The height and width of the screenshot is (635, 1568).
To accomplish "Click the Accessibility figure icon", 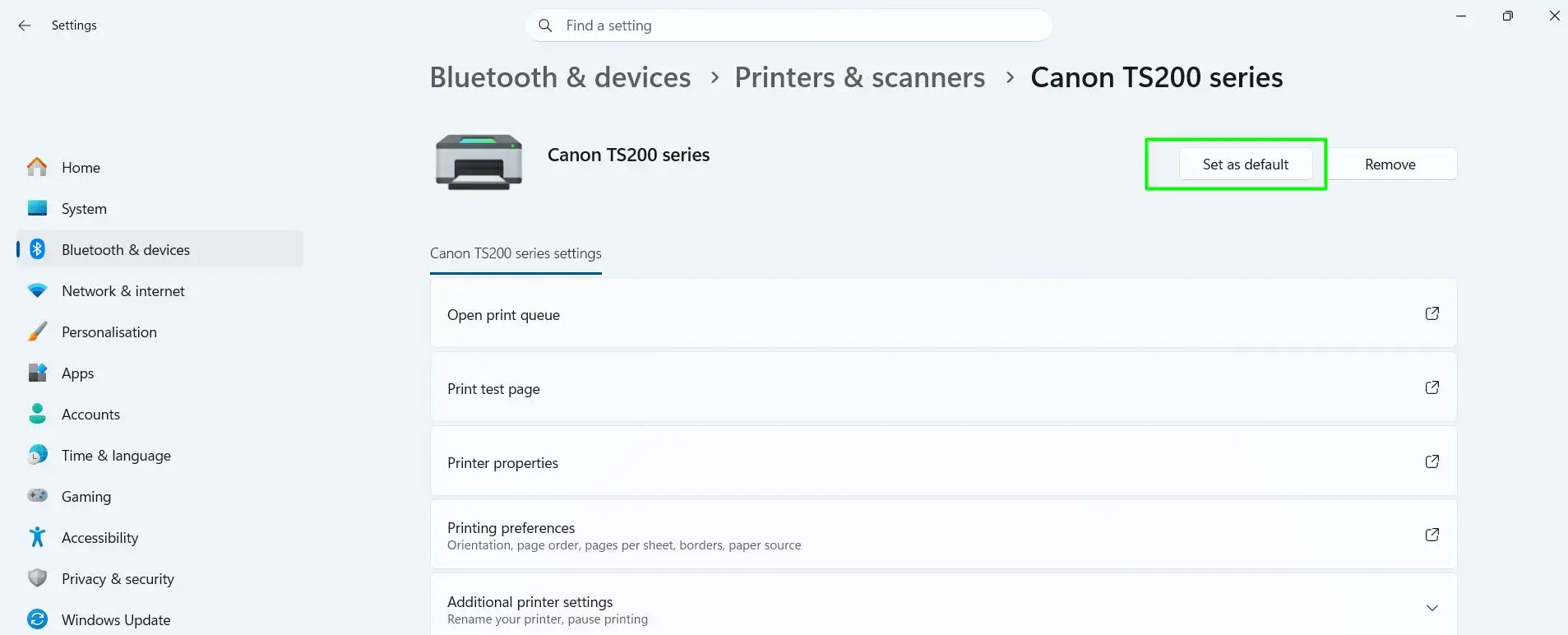I will point(37,537).
